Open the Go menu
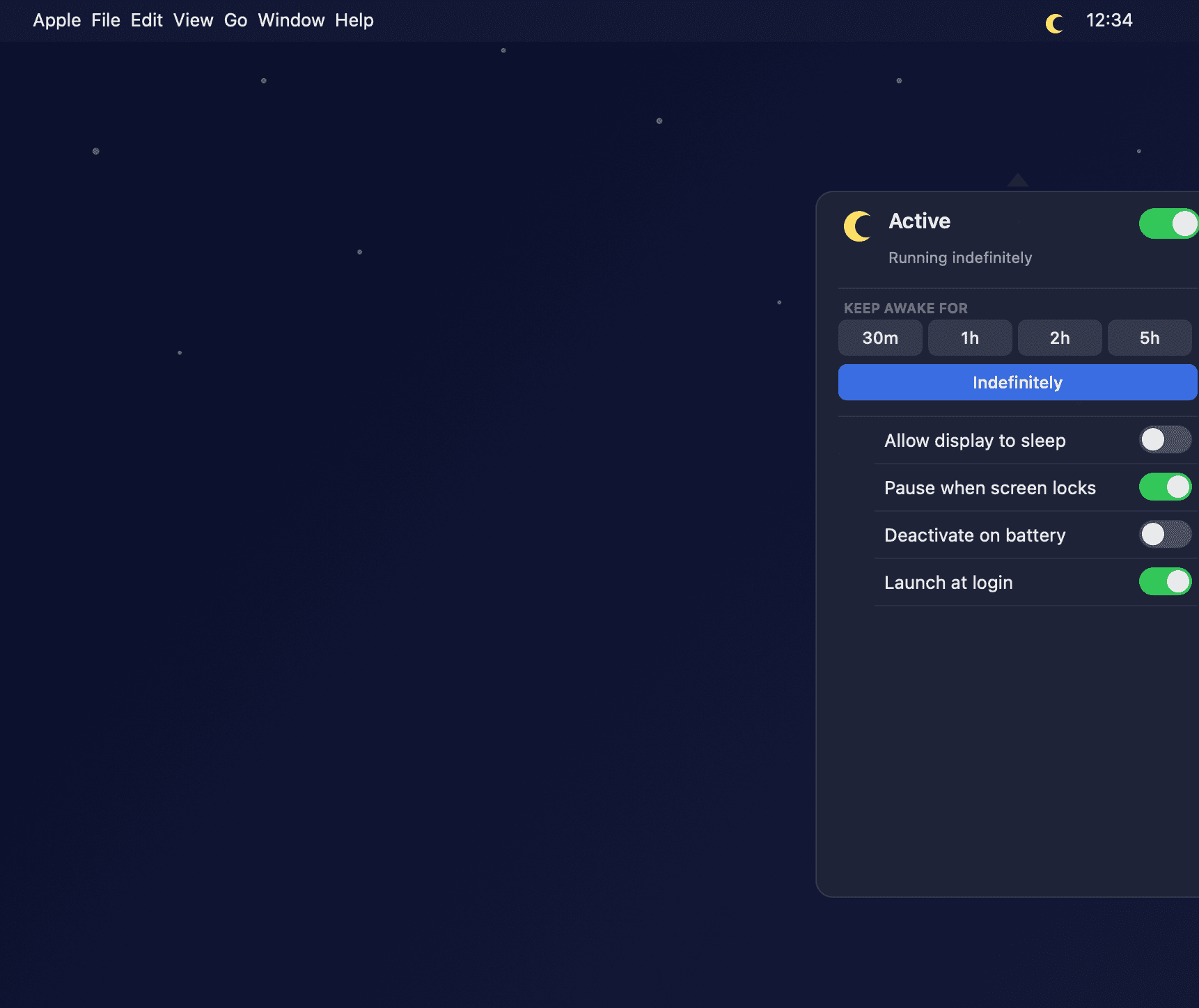The image size is (1199, 1008). click(x=235, y=20)
